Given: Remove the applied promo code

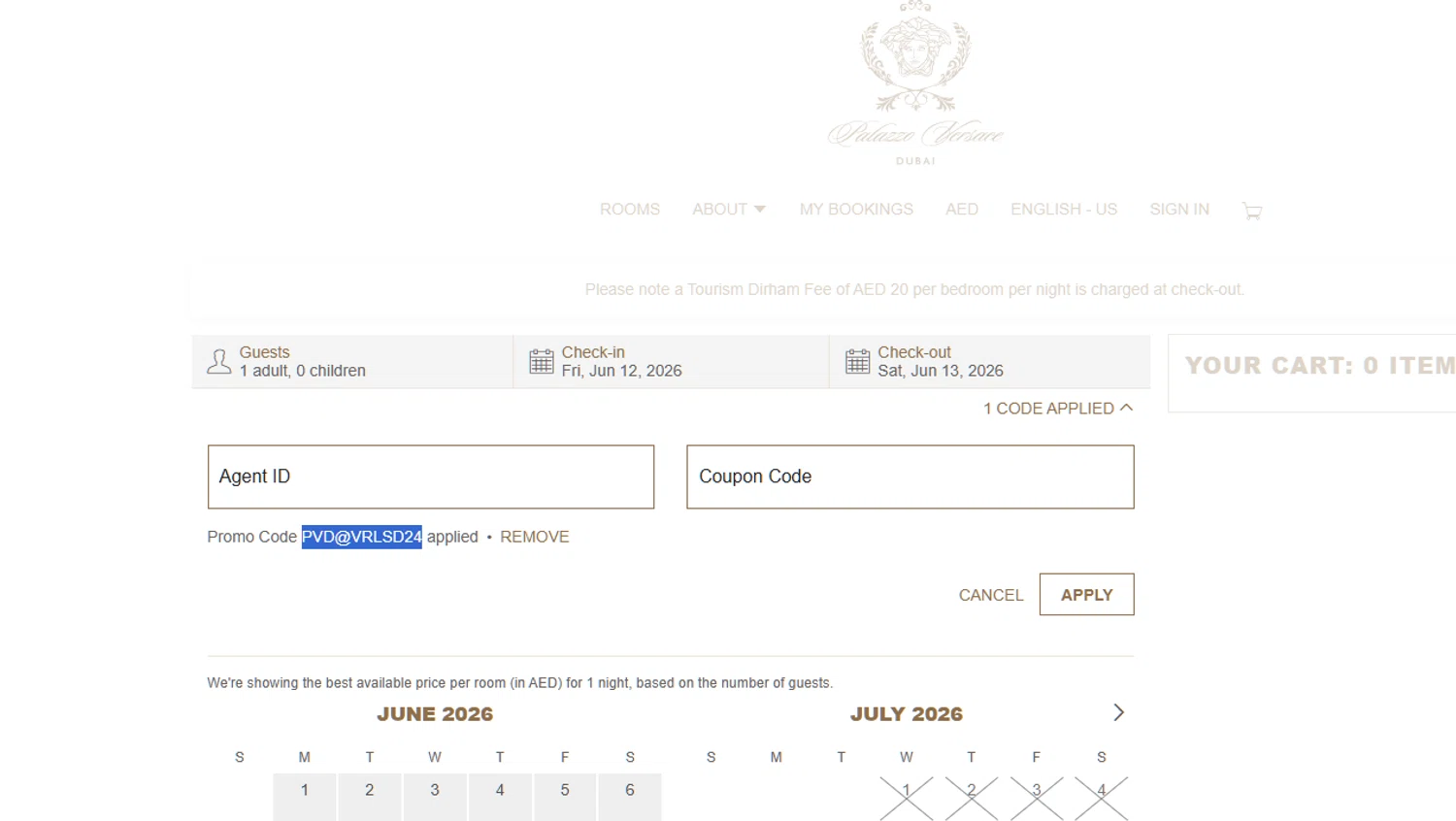Looking at the screenshot, I should (x=535, y=537).
